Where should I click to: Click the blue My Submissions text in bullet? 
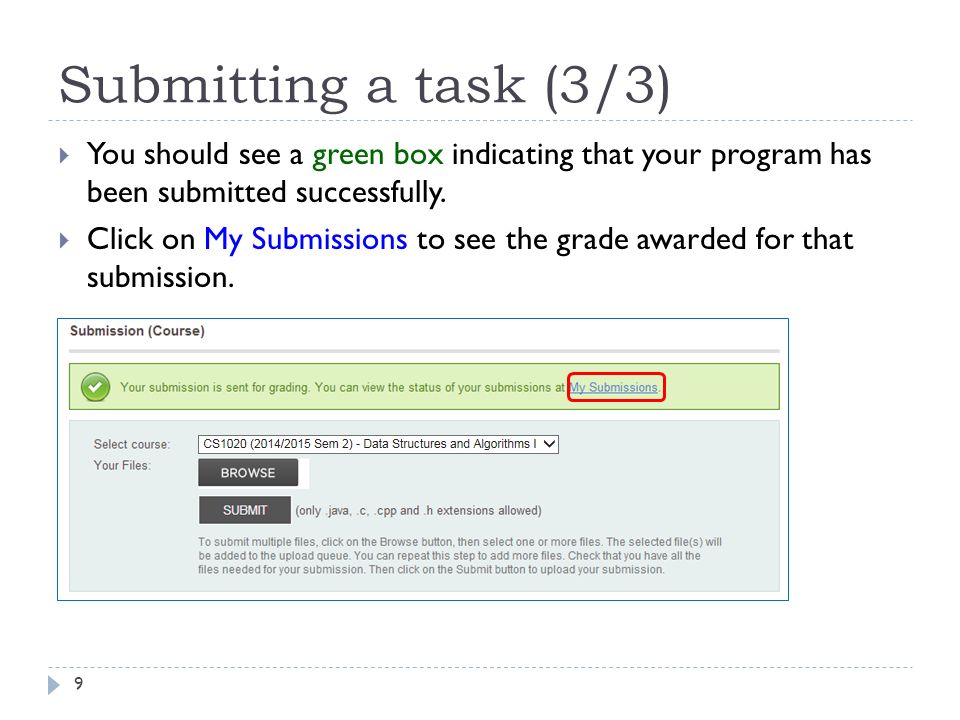click(306, 240)
